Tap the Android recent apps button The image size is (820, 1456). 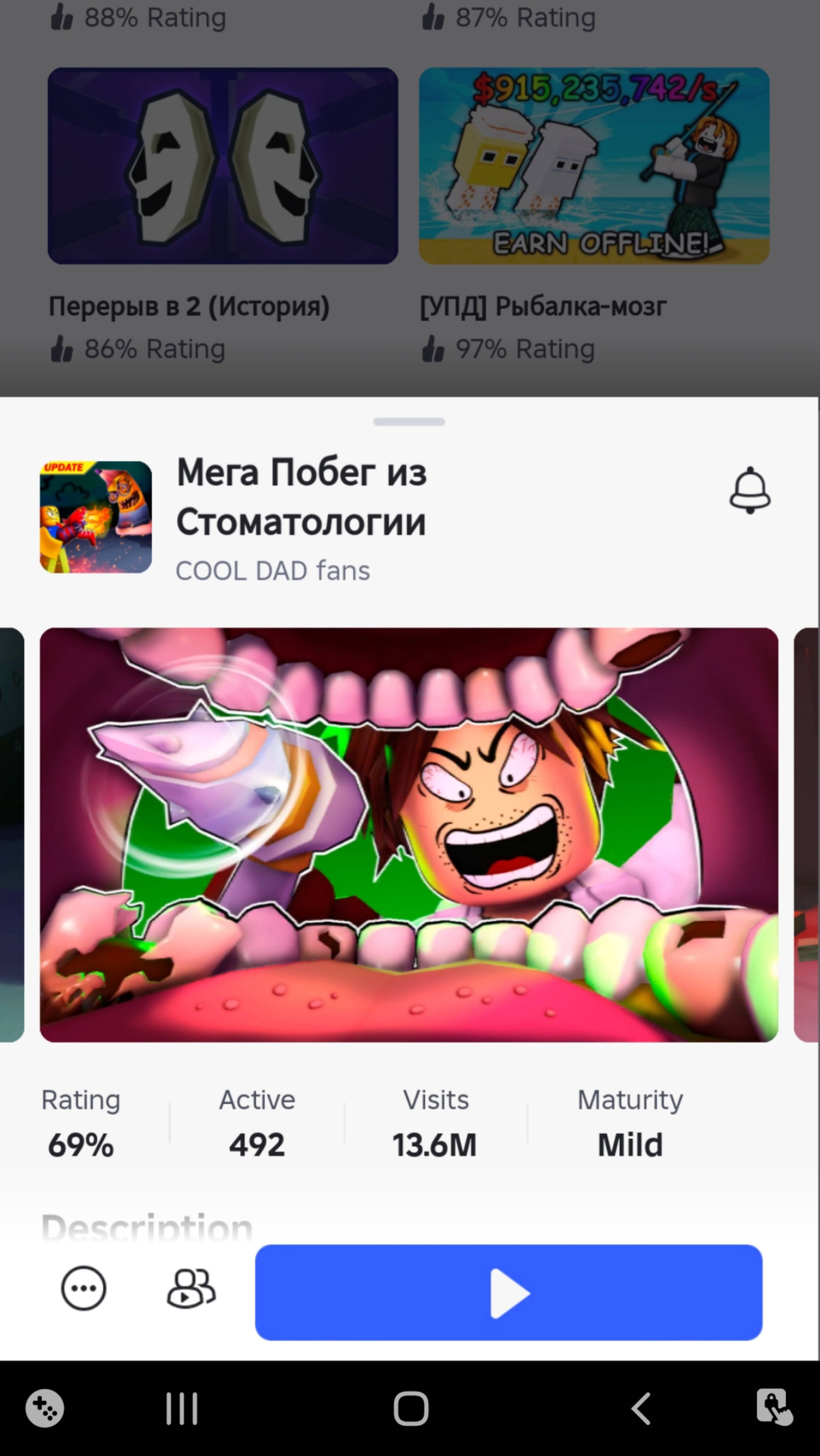pos(182,1408)
